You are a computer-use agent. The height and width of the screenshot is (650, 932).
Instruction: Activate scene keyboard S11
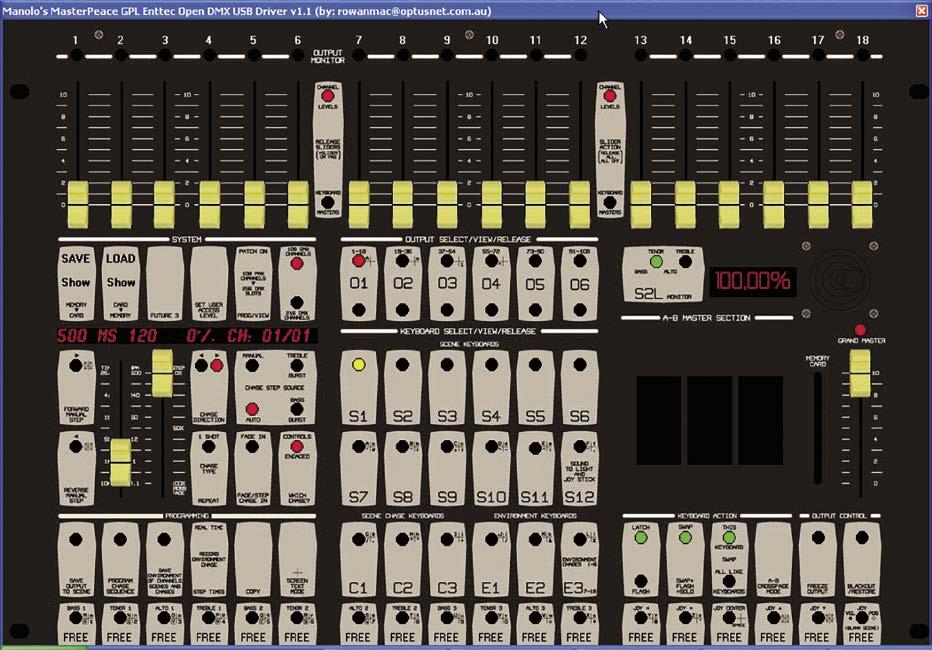click(x=535, y=469)
